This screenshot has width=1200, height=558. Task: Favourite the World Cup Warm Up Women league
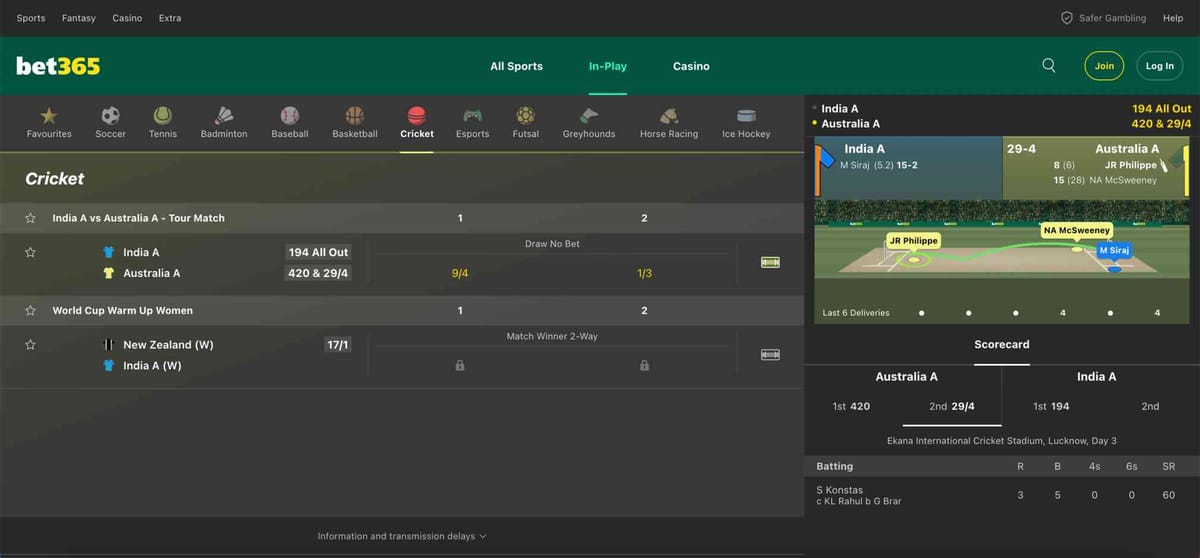pyautogui.click(x=30, y=310)
